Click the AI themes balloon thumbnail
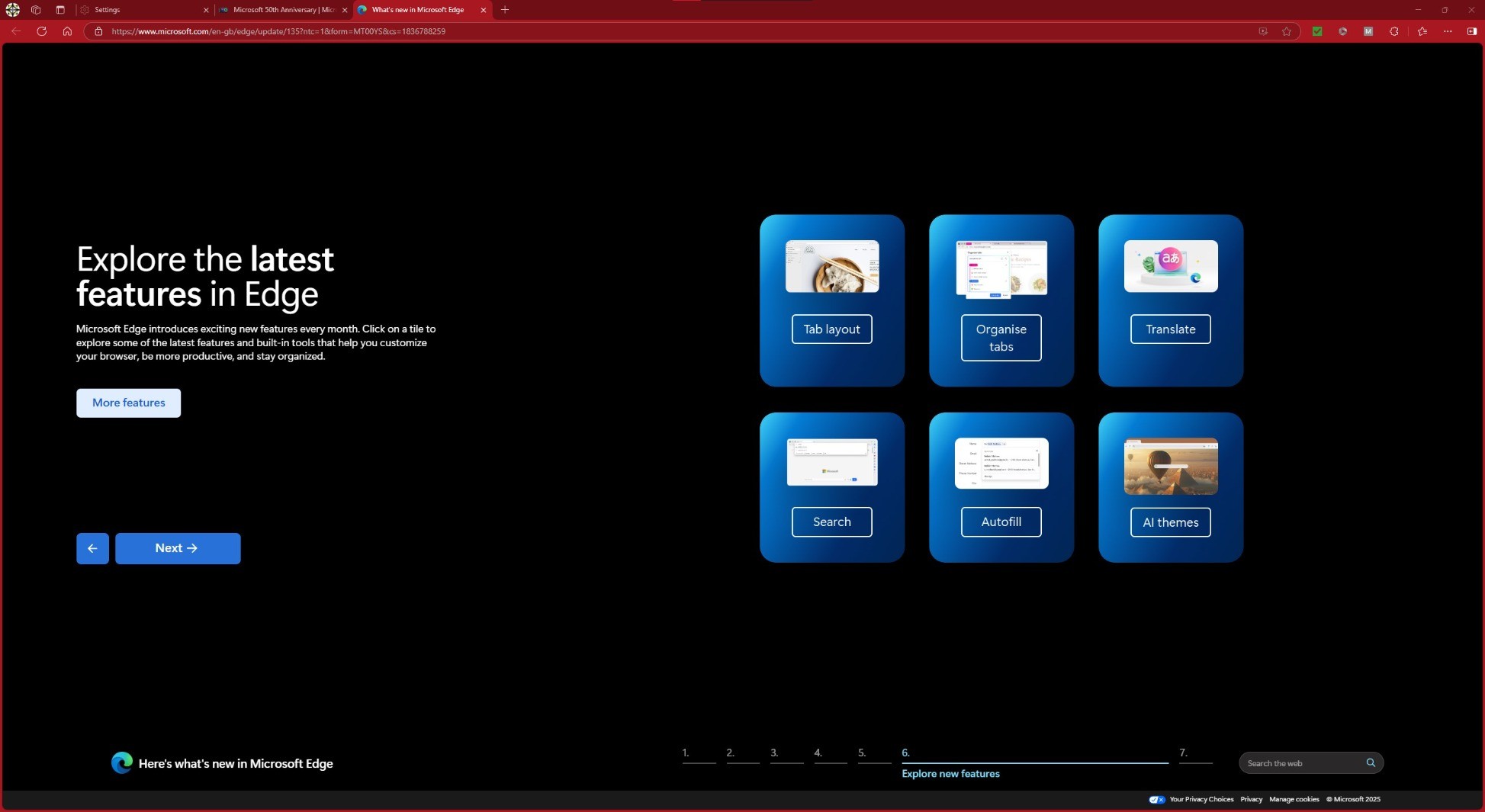The height and width of the screenshot is (812, 1485). click(1171, 467)
